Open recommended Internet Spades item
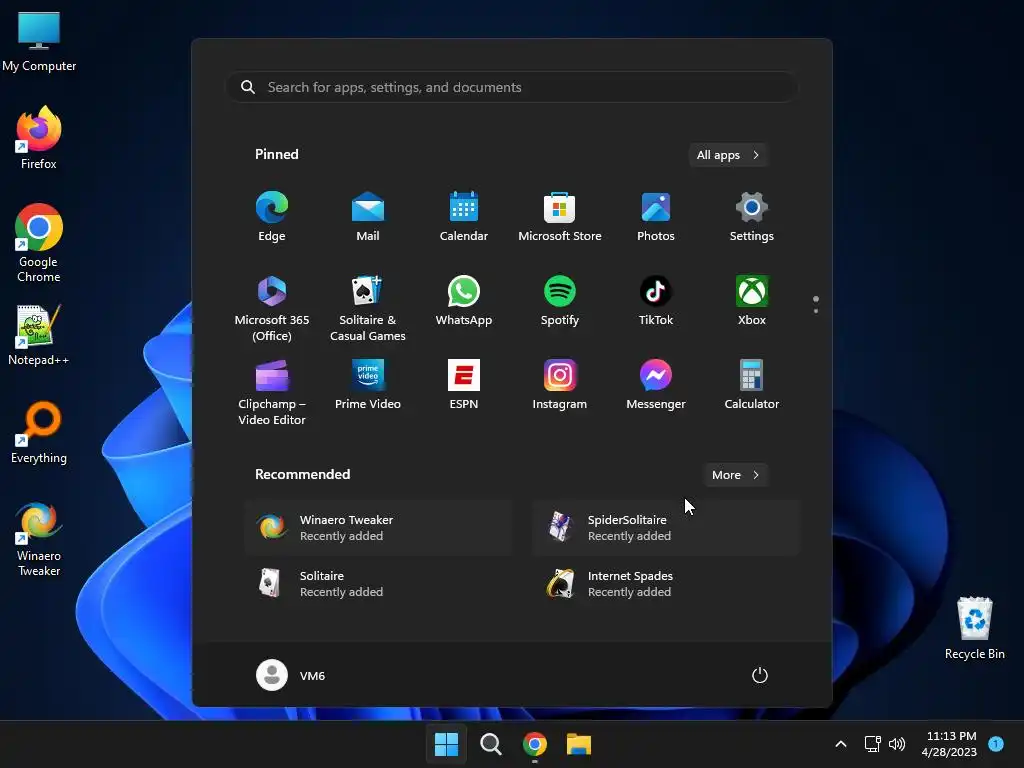 pyautogui.click(x=666, y=584)
